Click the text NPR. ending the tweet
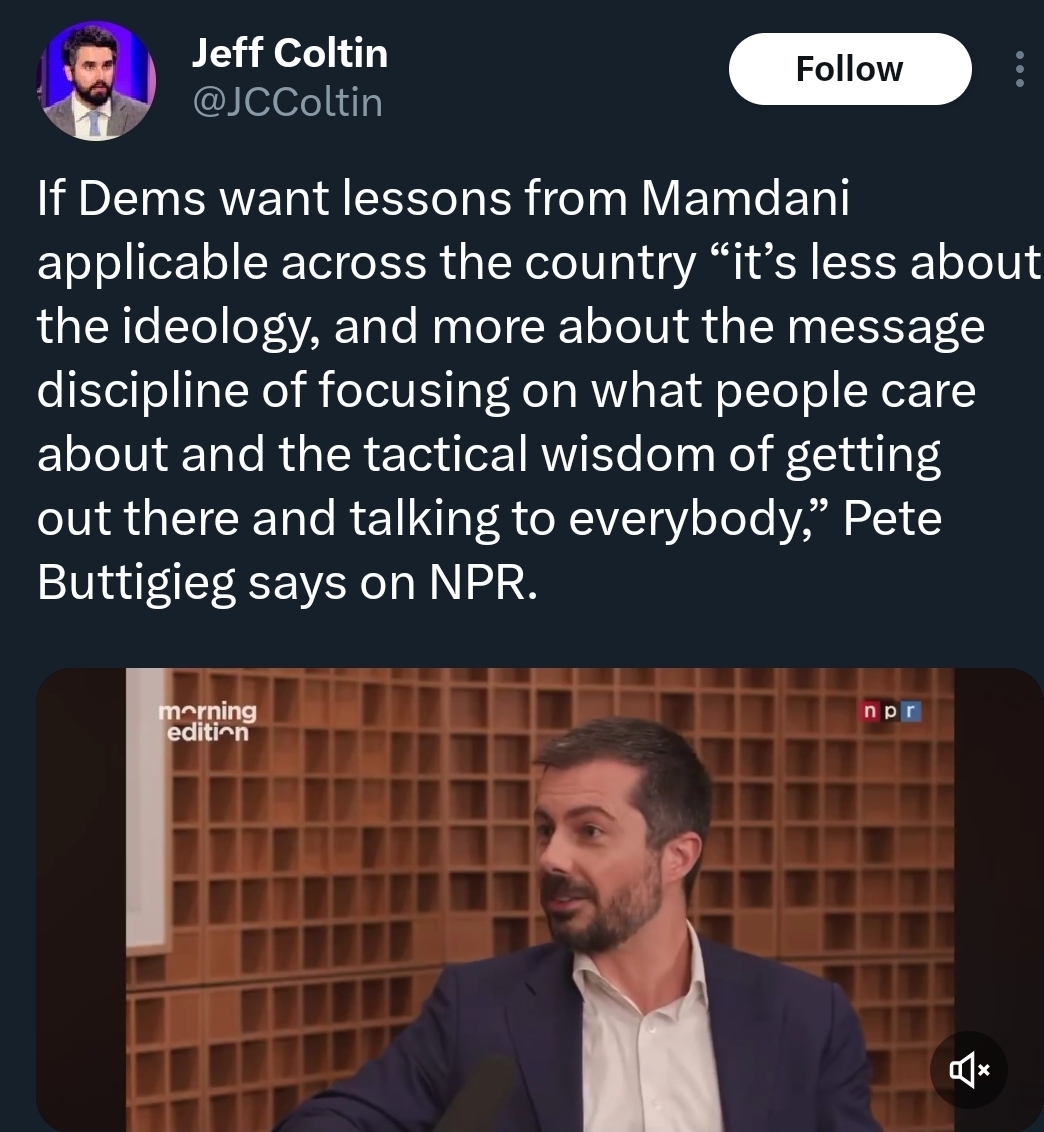 tap(483, 582)
